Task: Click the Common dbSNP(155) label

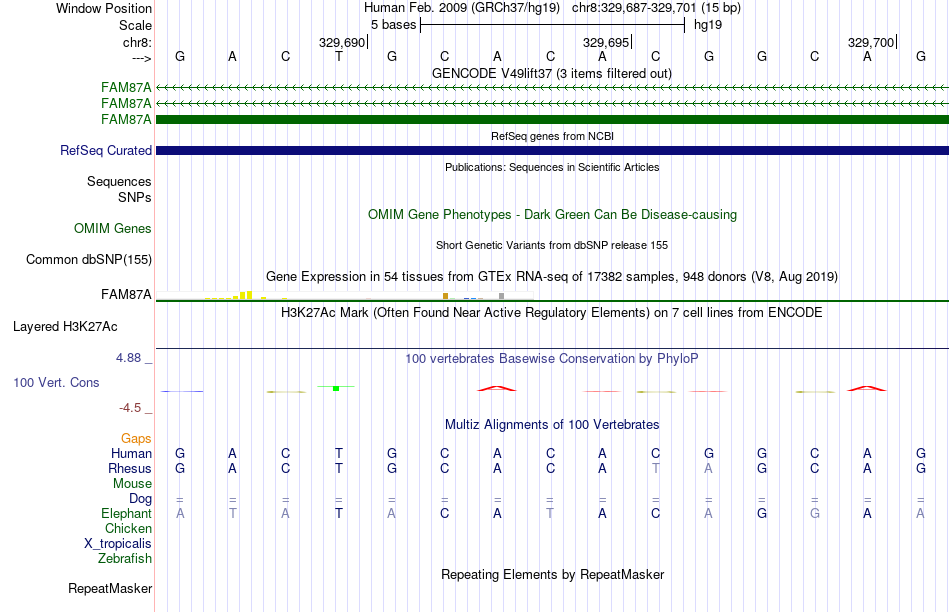Action: [88, 259]
